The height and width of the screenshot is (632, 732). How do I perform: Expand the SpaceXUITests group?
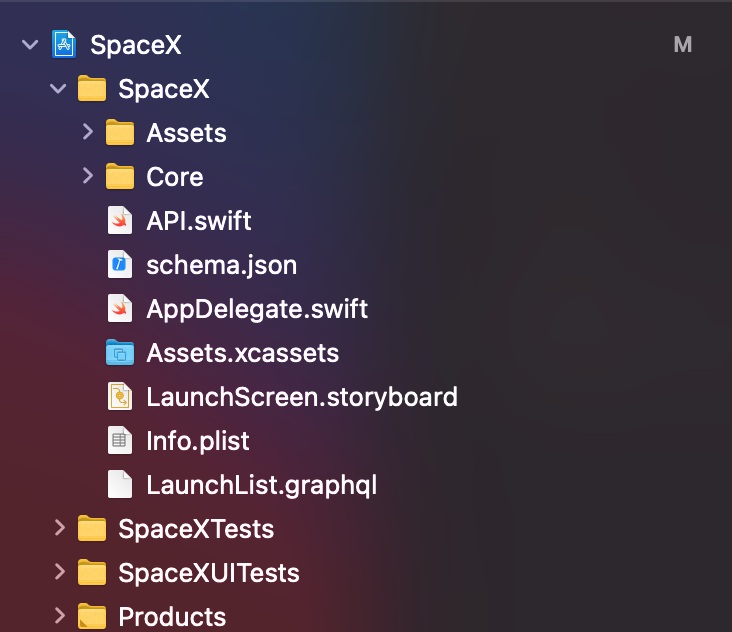(59, 572)
